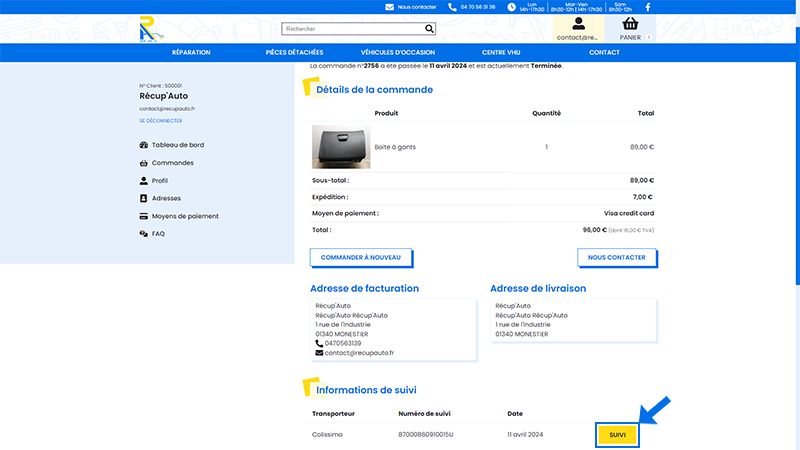Click the Visa credit card text

629,213
